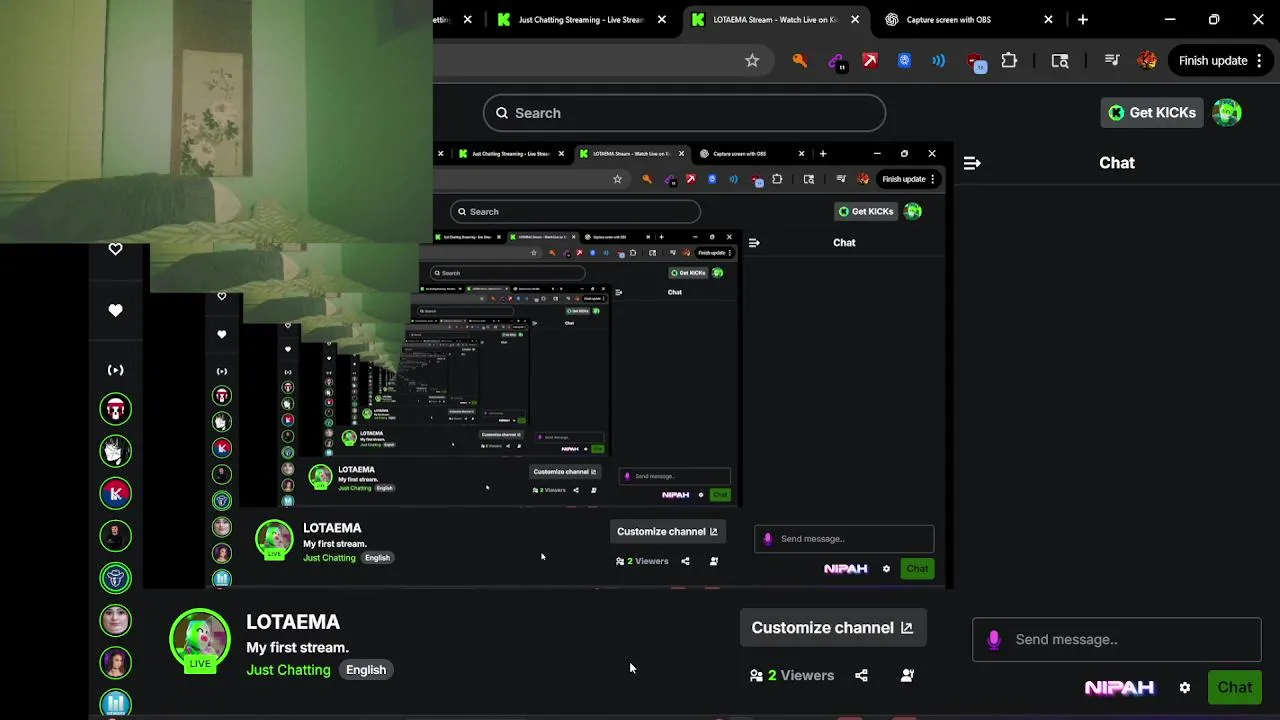Click the Get KICKs button
Screen dimensions: 1280x720
[x=1151, y=113]
